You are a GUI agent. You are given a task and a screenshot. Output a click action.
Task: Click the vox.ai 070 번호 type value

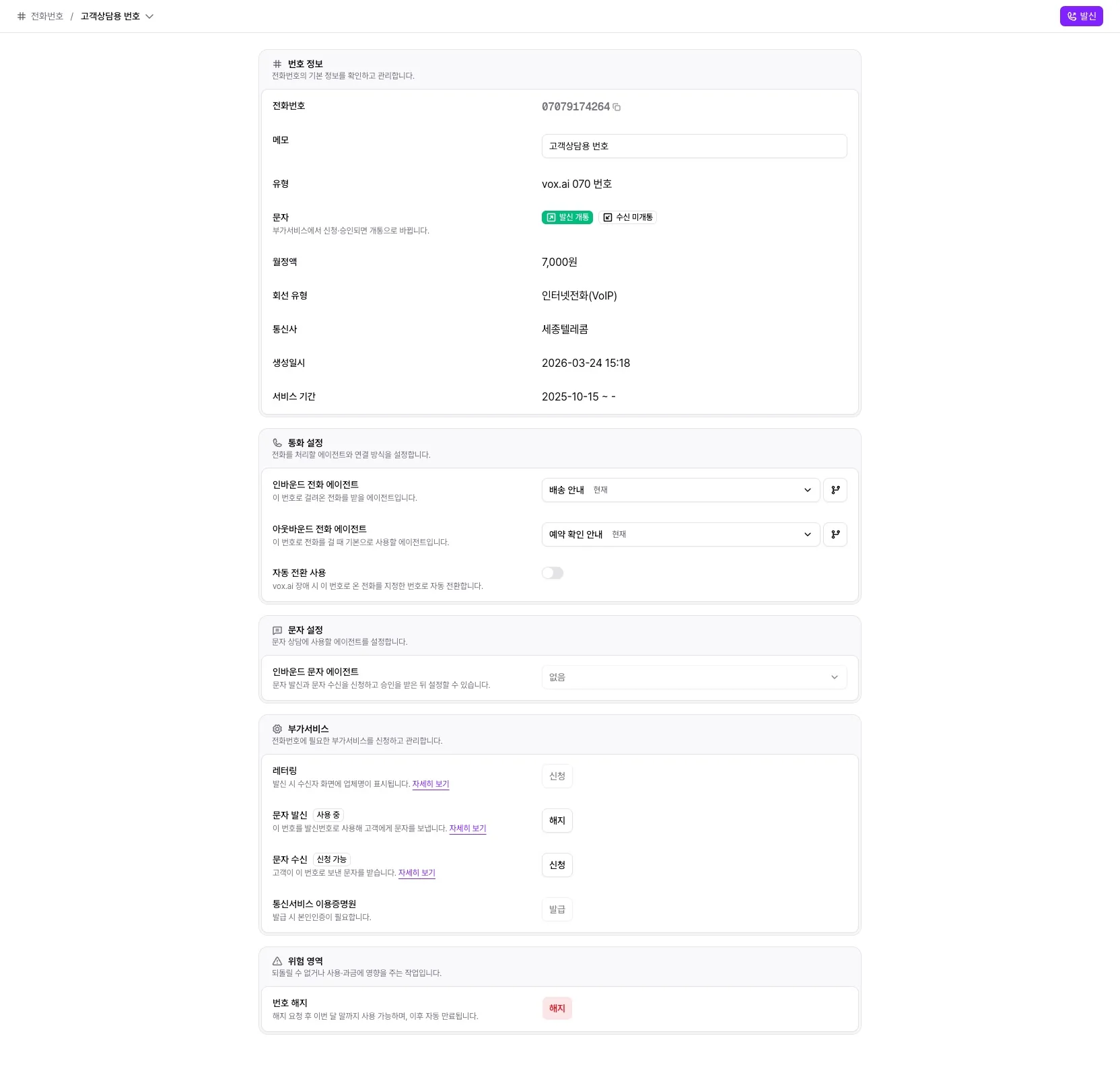pyautogui.click(x=577, y=184)
